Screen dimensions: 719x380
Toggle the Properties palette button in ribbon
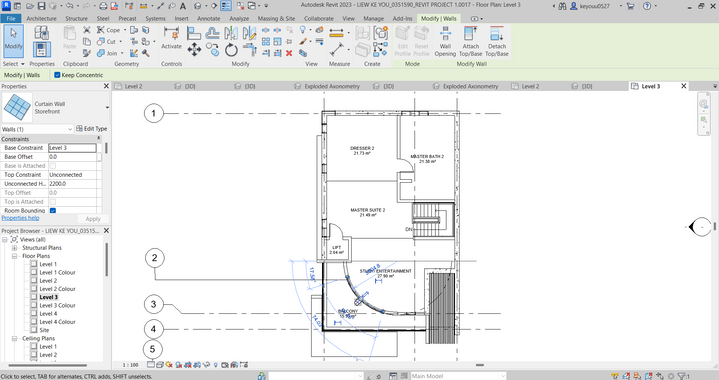[x=41, y=50]
